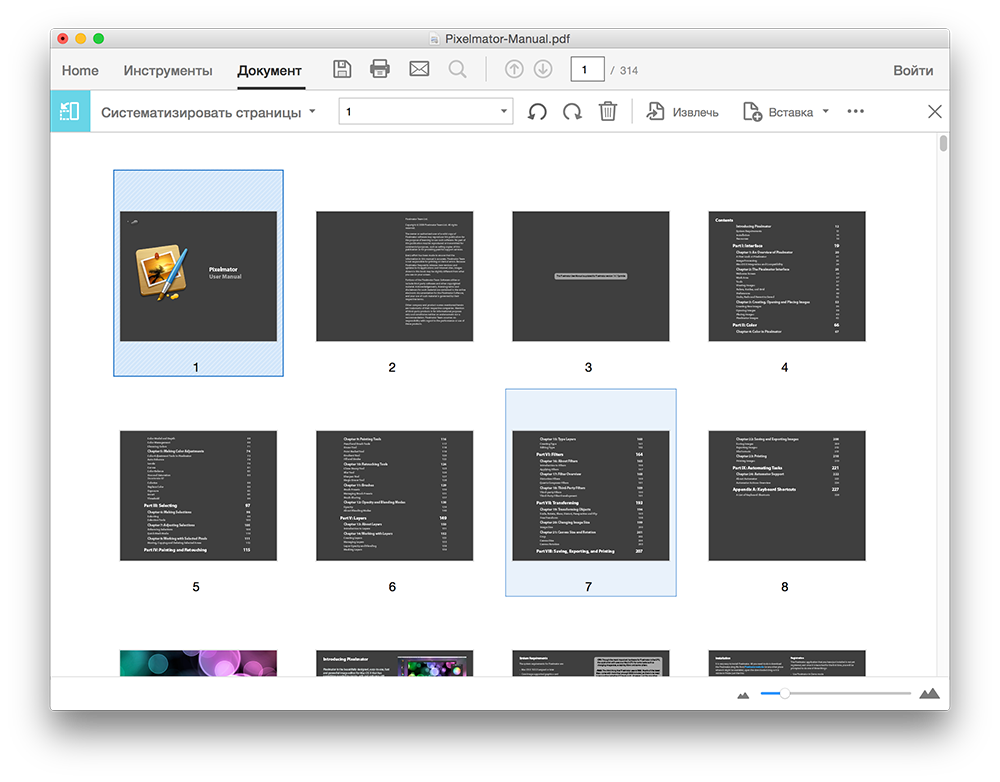Select the page 4 Contents thumbnail
1000x782 pixels.
784,276
